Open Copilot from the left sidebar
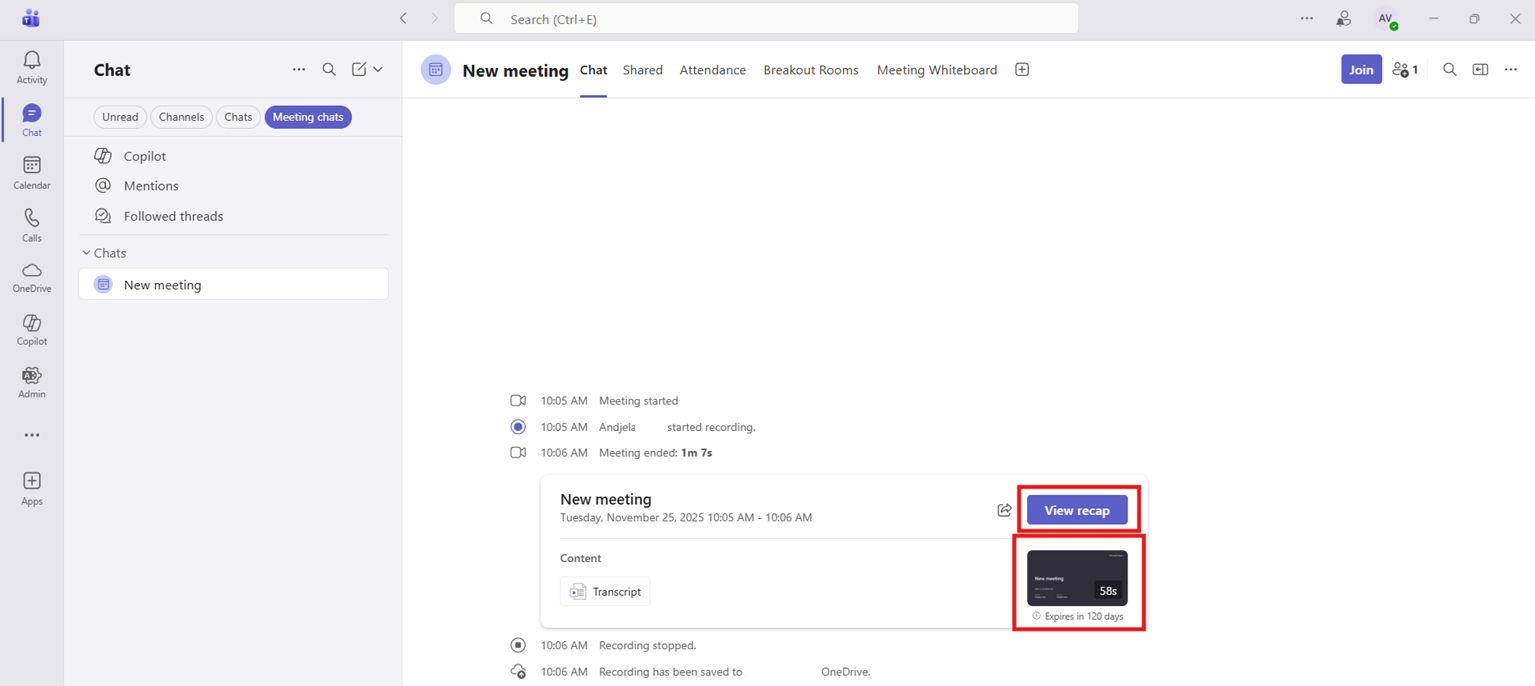The height and width of the screenshot is (686, 1535). tap(31, 330)
